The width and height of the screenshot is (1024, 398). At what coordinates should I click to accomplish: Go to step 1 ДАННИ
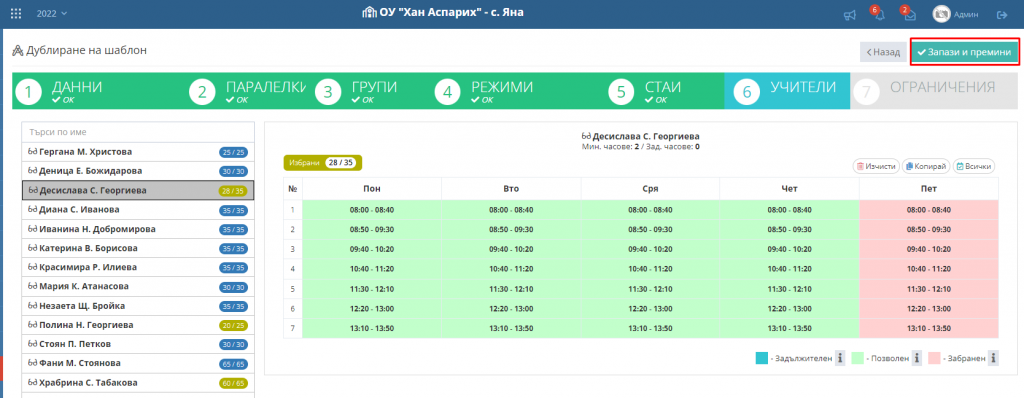(x=98, y=91)
